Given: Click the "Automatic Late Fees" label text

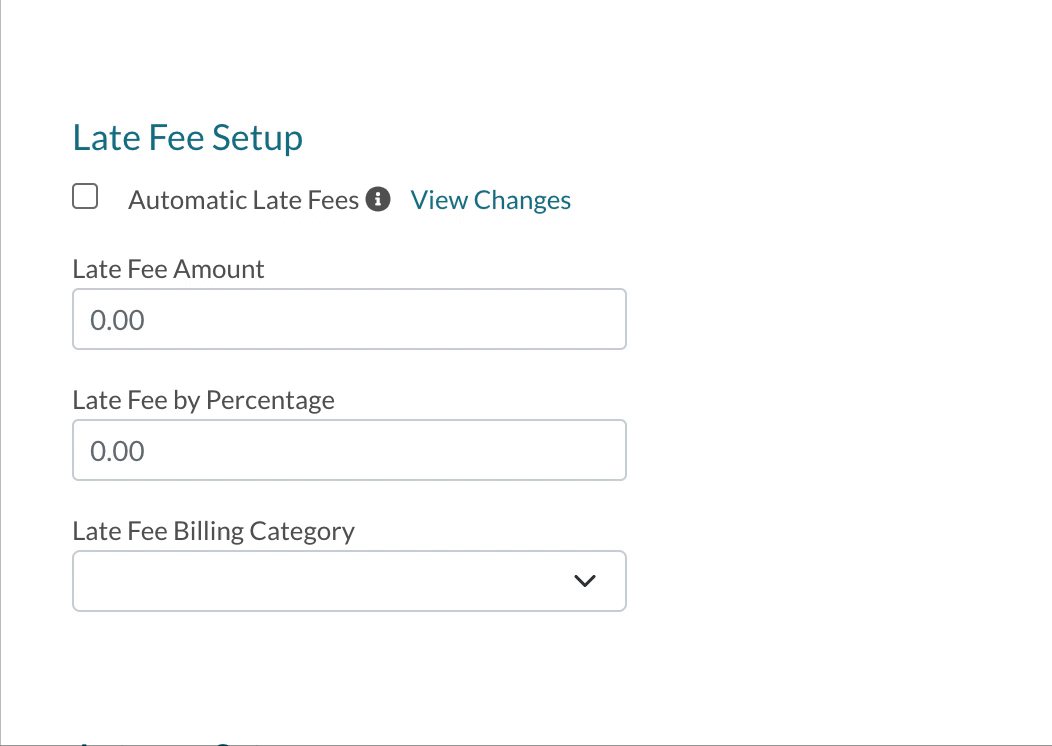Looking at the screenshot, I should (243, 201).
